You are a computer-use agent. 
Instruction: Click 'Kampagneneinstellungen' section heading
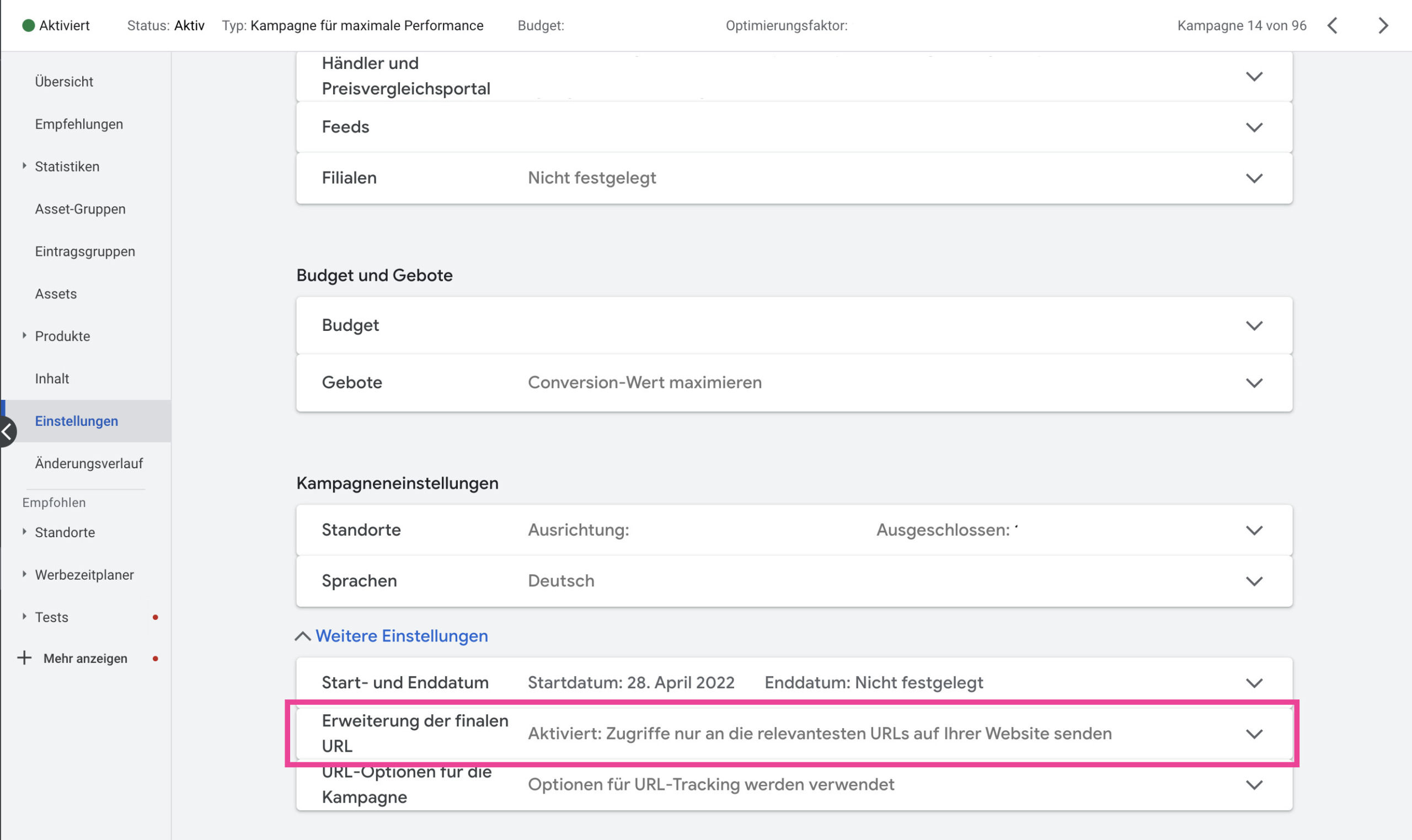click(x=397, y=483)
